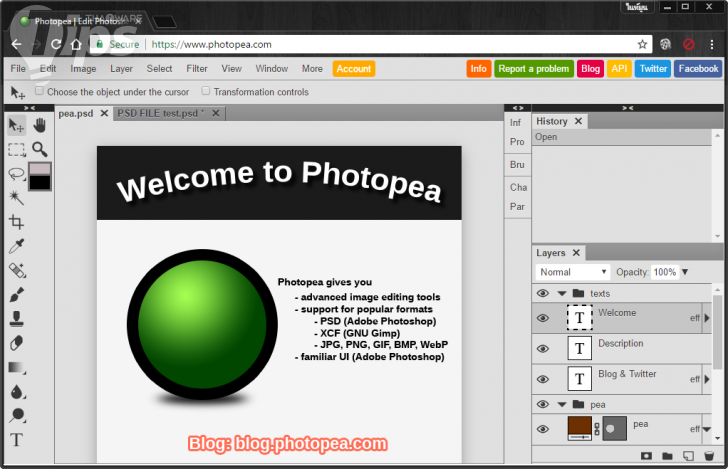Go to the browser home page

coord(76,45)
